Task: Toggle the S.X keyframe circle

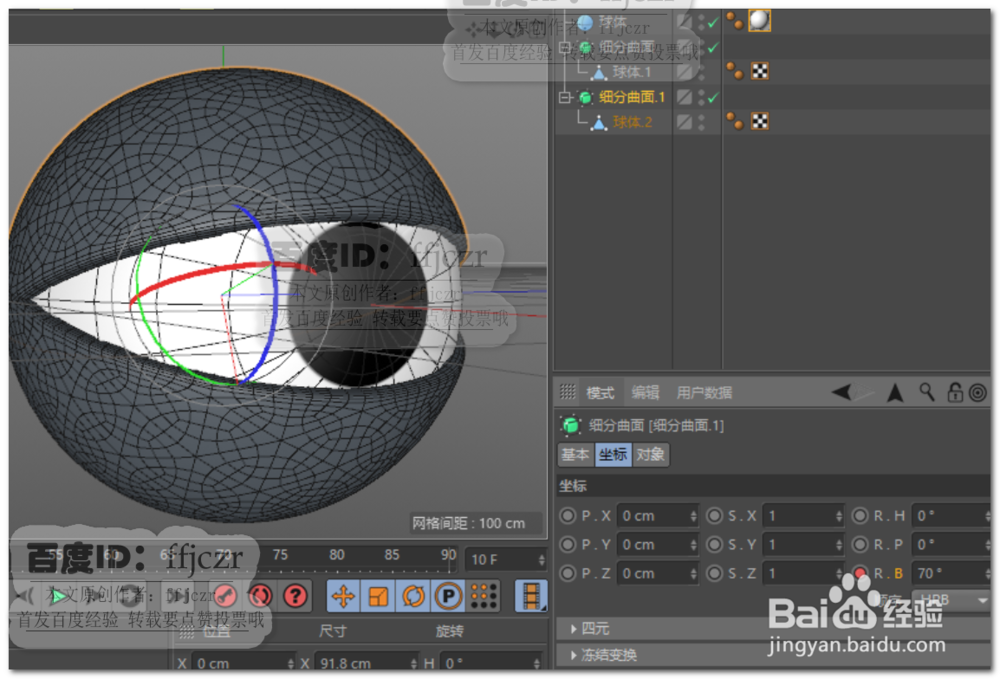Action: tap(714, 515)
